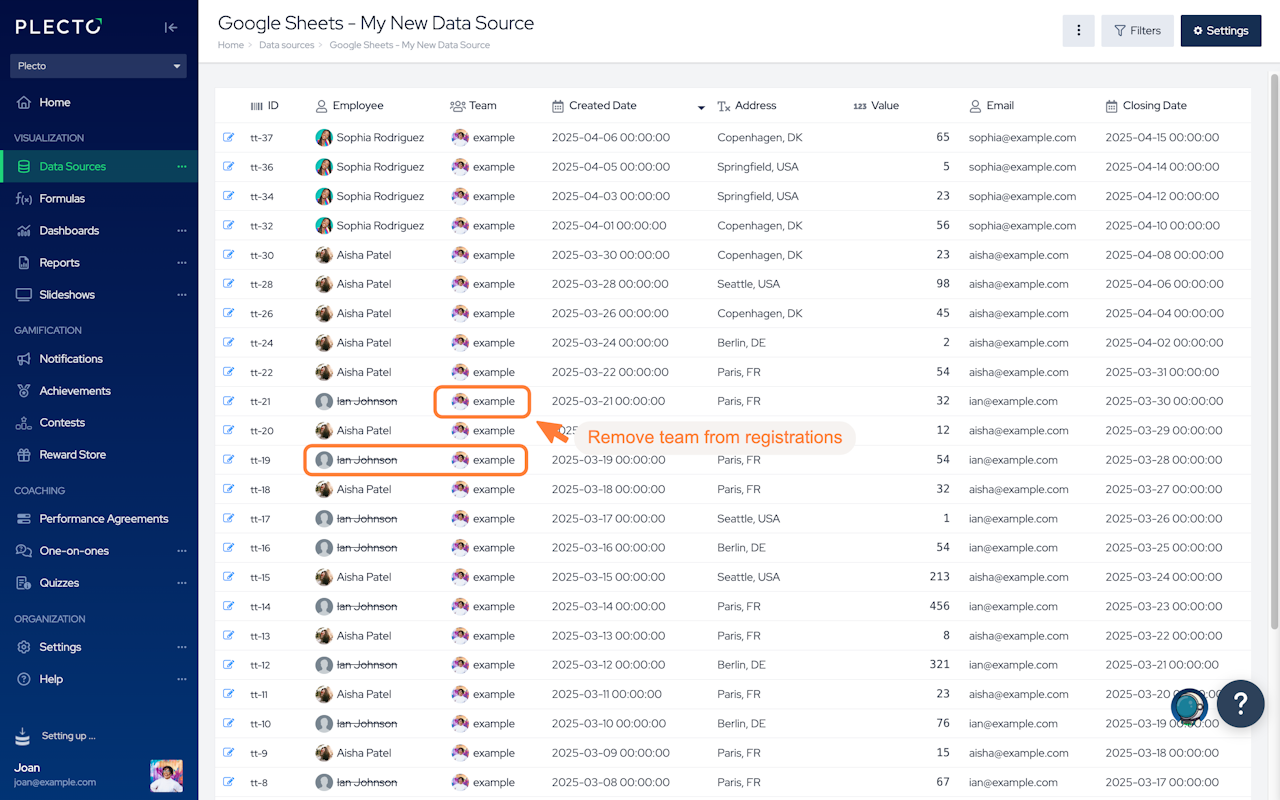Open Performance Agreements page
1280x800 pixels.
click(x=103, y=519)
